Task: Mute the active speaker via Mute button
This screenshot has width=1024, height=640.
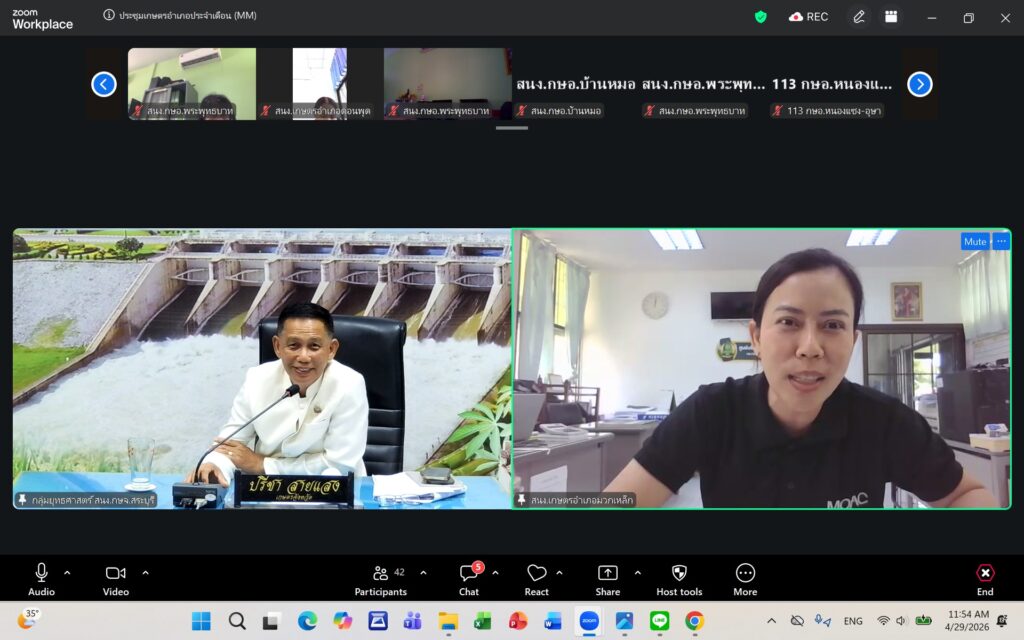Action: 974,241
